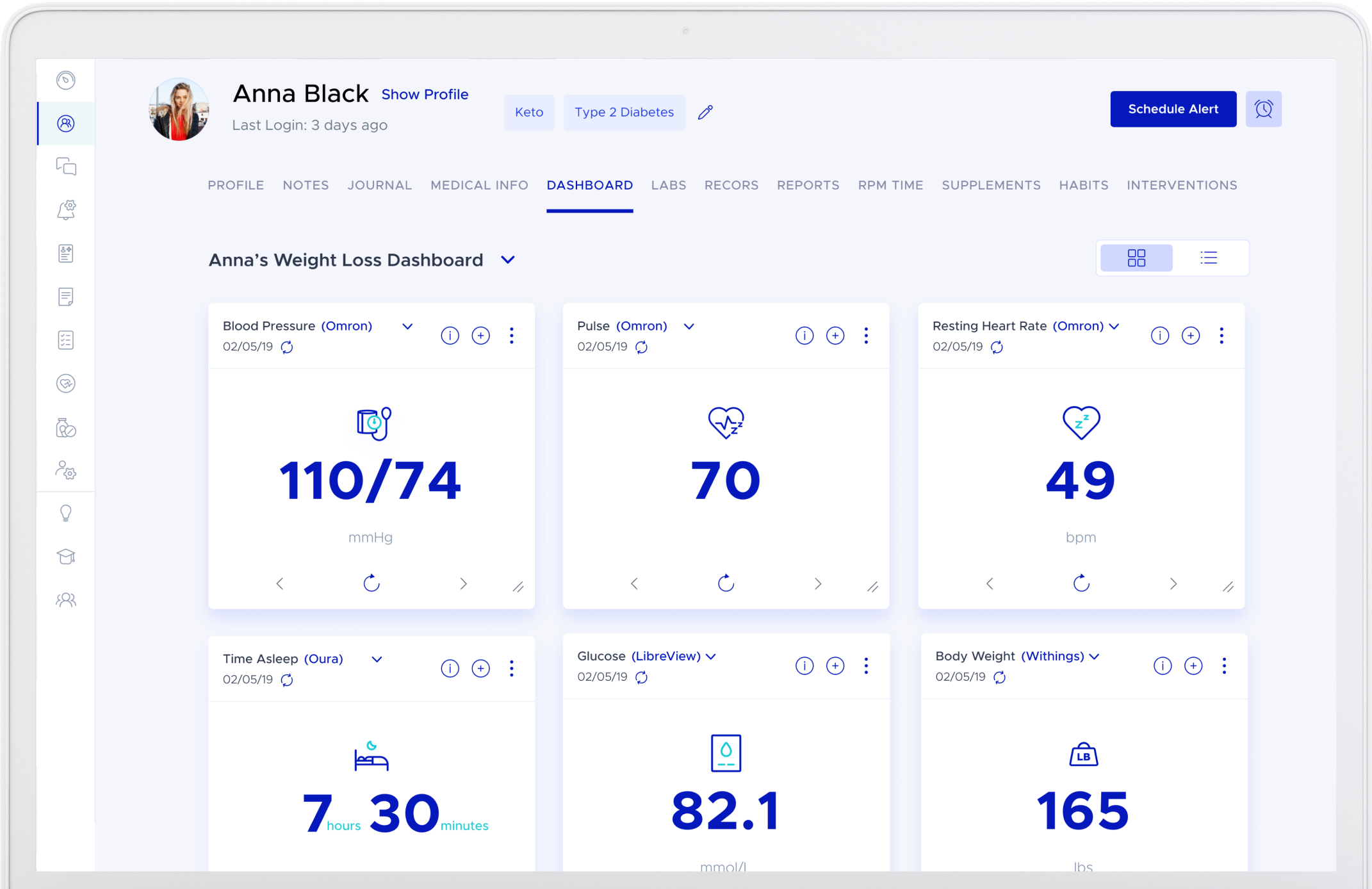Add a Glucose reading with plus icon
The image size is (1372, 889).
835,666
